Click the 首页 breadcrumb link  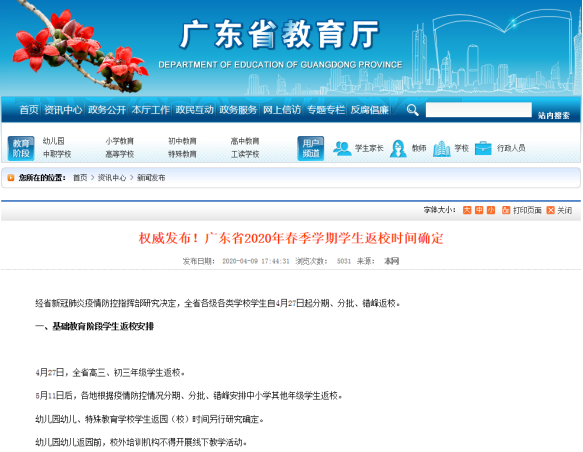[x=80, y=178]
